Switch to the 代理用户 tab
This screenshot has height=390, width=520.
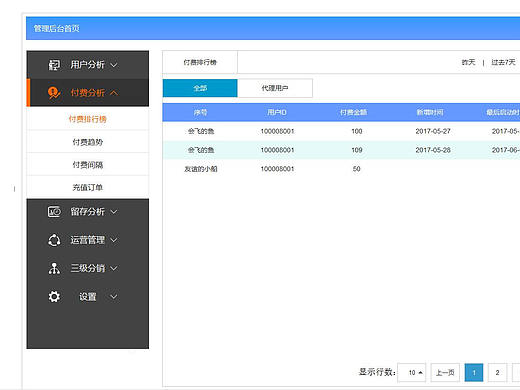point(275,88)
